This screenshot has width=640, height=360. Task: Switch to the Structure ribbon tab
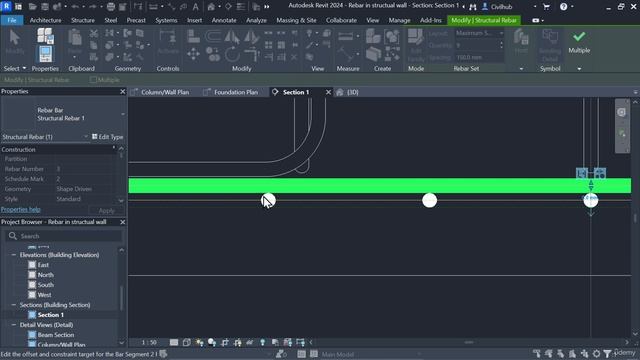coord(83,20)
